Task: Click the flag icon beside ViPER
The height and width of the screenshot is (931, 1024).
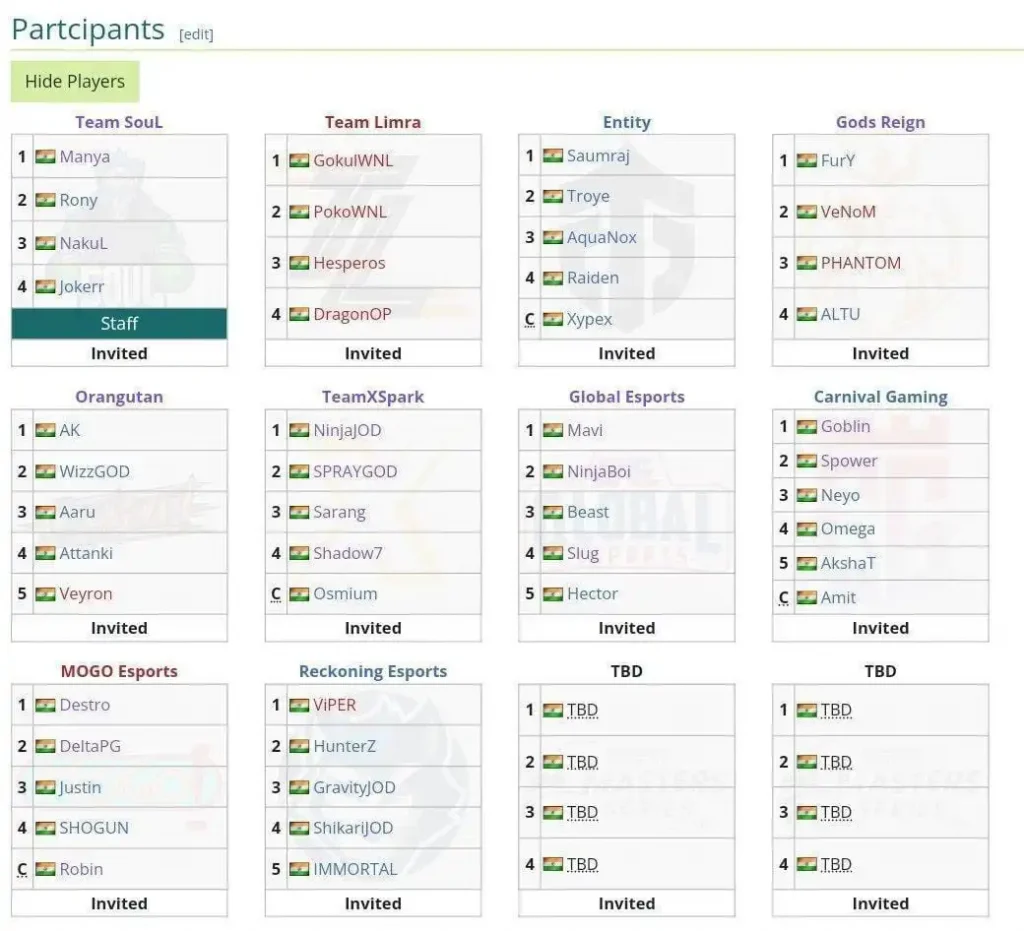Action: pyautogui.click(x=299, y=705)
